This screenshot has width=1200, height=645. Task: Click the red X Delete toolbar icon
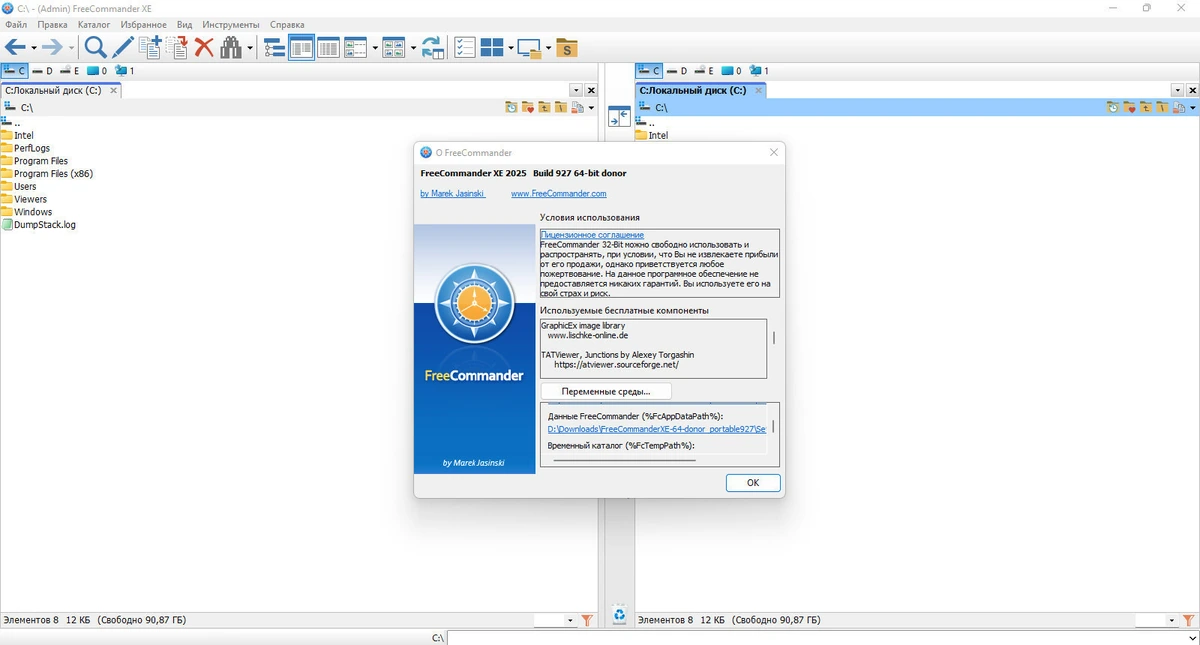click(x=204, y=47)
